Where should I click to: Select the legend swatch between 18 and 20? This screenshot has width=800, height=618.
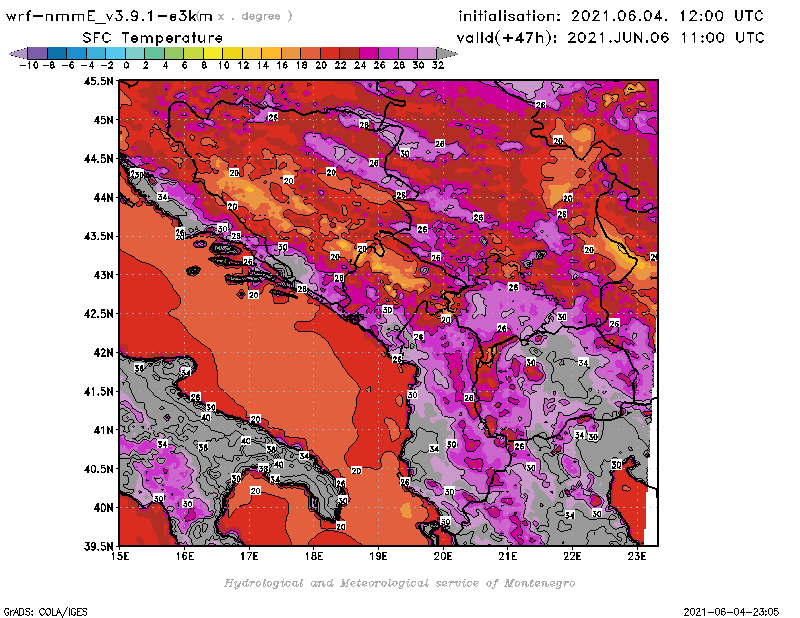pyautogui.click(x=310, y=53)
